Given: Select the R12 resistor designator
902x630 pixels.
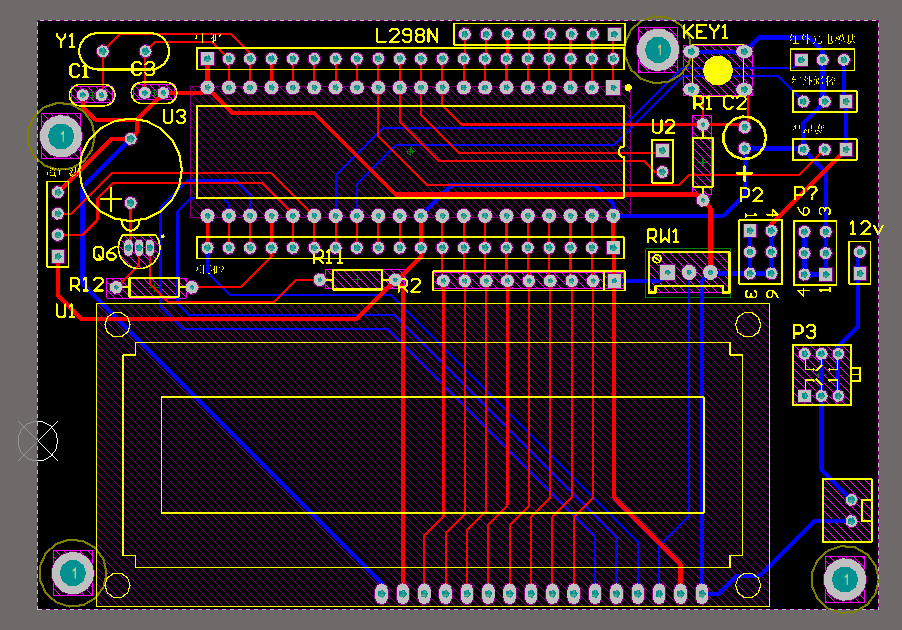Looking at the screenshot, I should pyautogui.click(x=87, y=284).
